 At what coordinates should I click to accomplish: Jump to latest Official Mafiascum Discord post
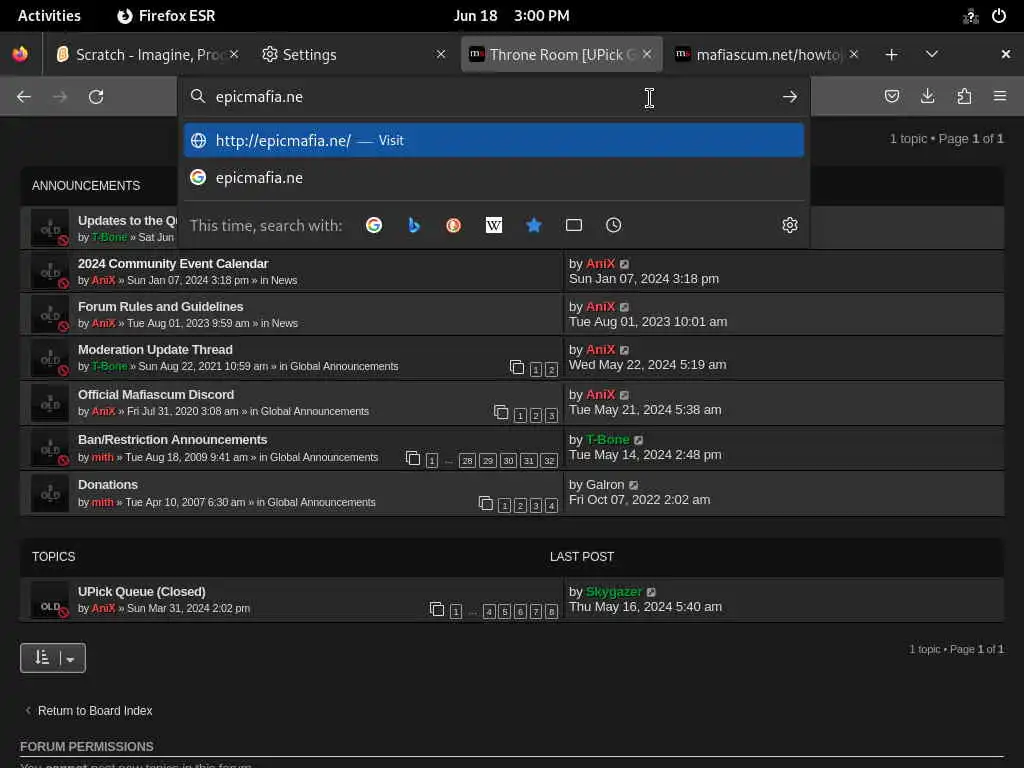tap(624, 395)
